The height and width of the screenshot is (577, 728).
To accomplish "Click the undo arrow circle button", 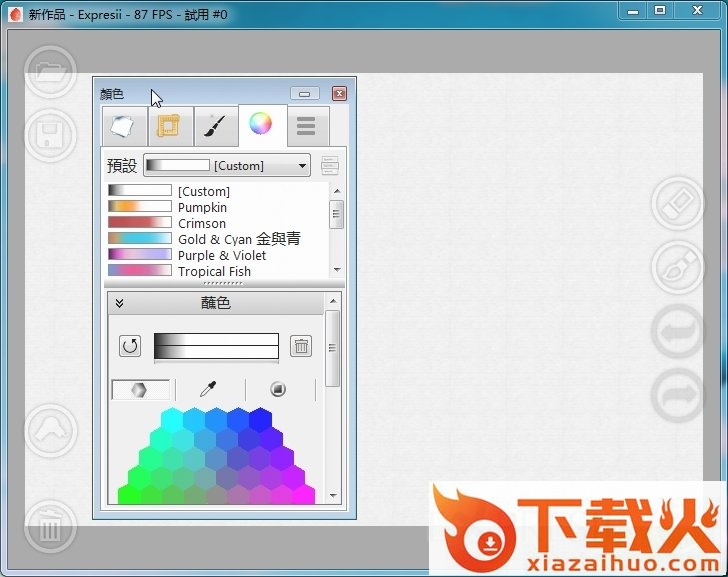I will [x=678, y=331].
